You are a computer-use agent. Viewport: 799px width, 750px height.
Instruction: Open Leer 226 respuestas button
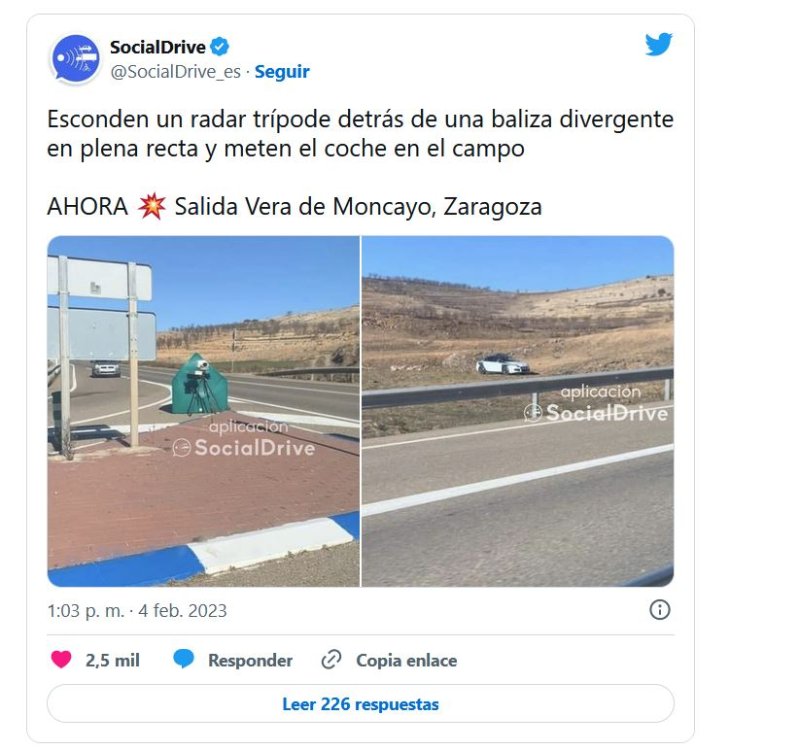click(360, 704)
